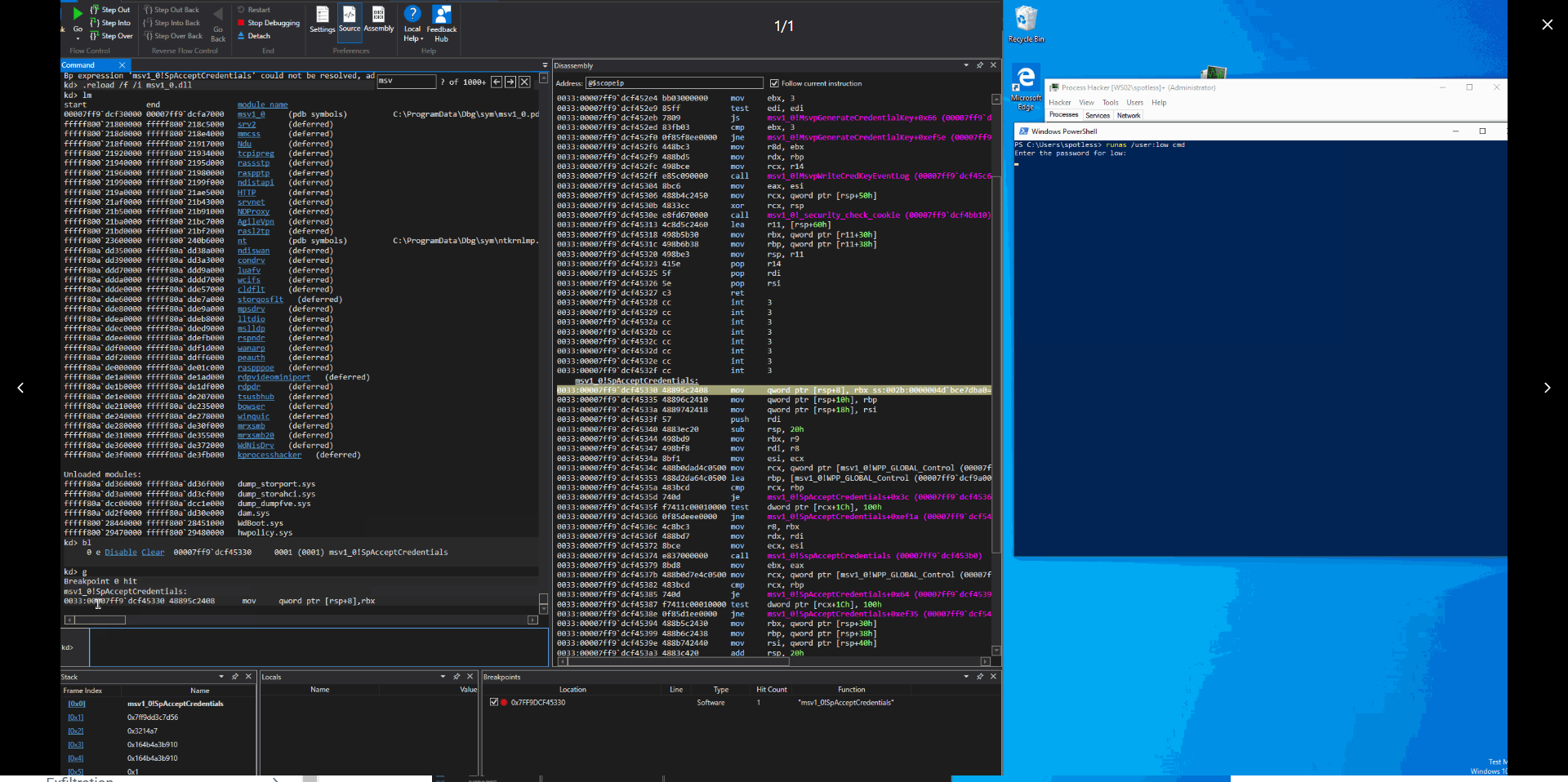The width and height of the screenshot is (1568, 782).
Task: Click the Step Into toolbar icon
Action: [96, 23]
